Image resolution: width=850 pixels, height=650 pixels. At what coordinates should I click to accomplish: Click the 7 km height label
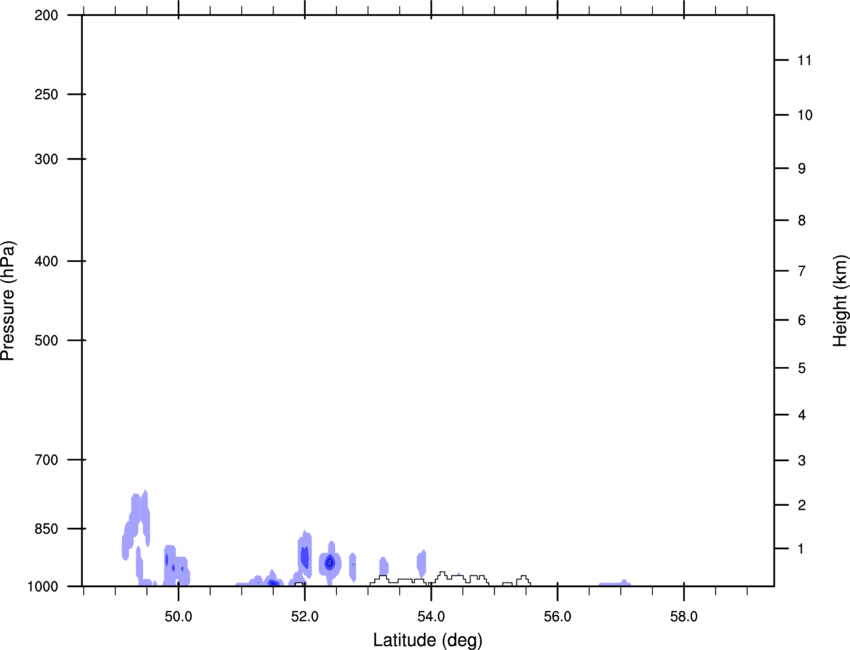click(x=802, y=271)
